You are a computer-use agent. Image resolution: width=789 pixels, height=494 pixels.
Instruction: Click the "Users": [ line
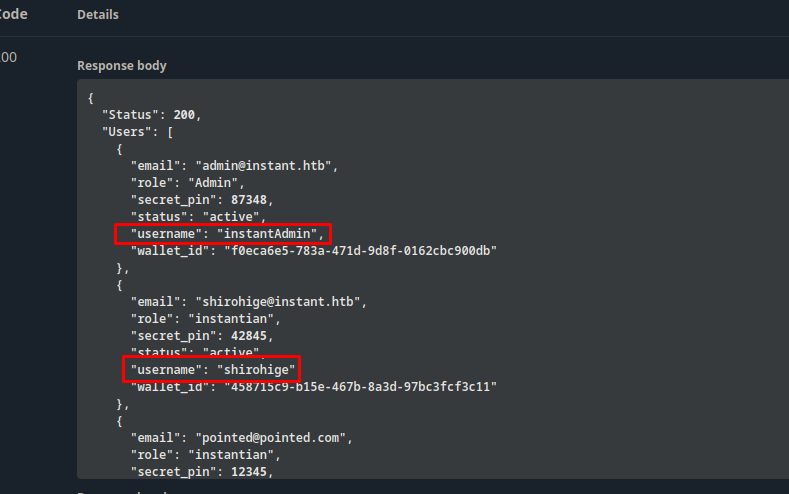click(x=137, y=132)
